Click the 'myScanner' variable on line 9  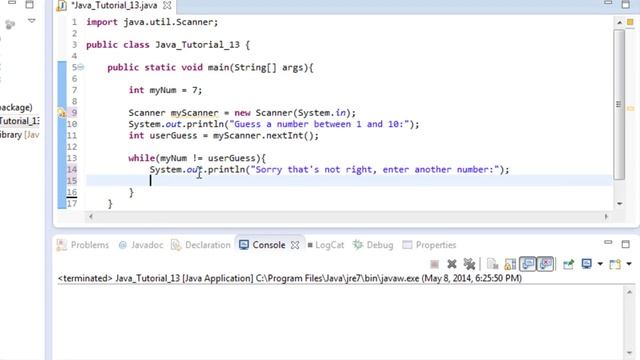click(x=195, y=113)
